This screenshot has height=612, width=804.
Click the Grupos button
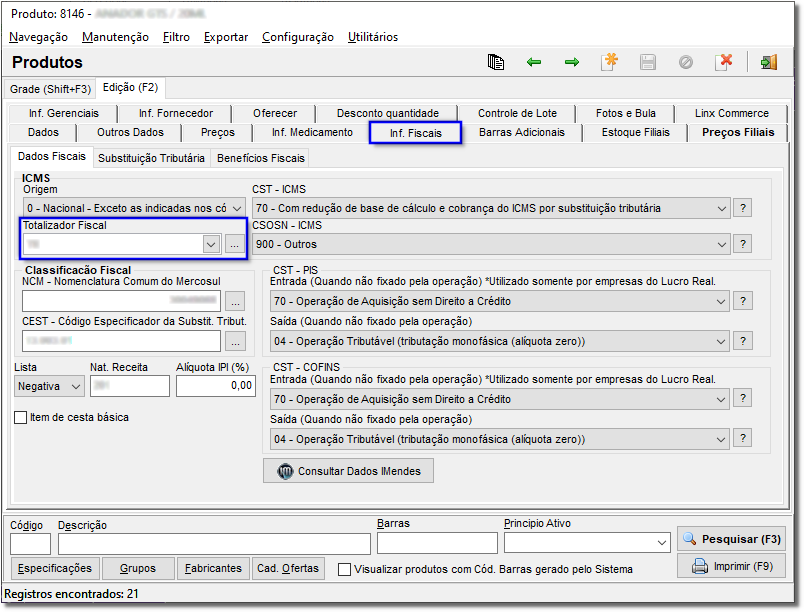click(x=137, y=568)
